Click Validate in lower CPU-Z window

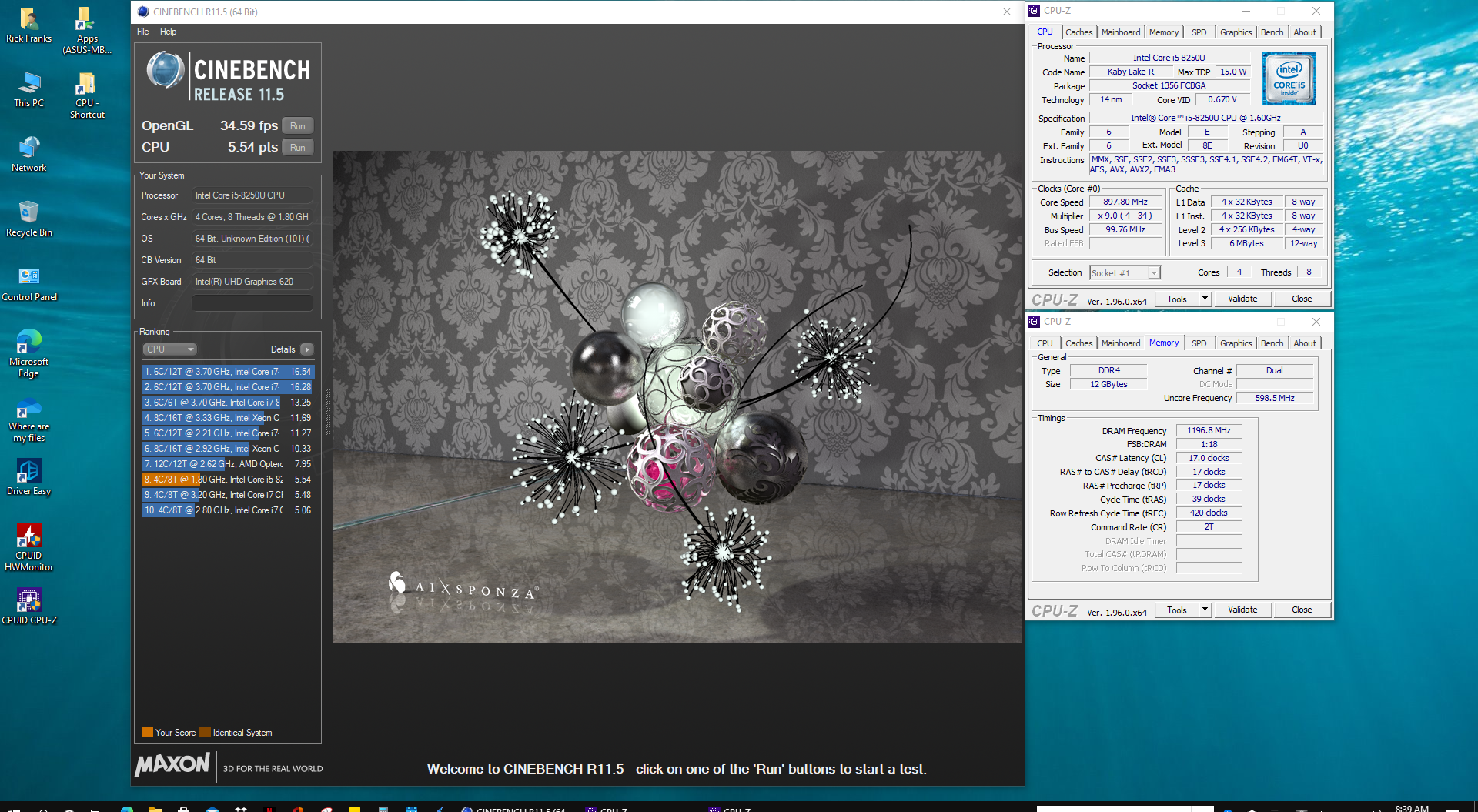coord(1242,610)
